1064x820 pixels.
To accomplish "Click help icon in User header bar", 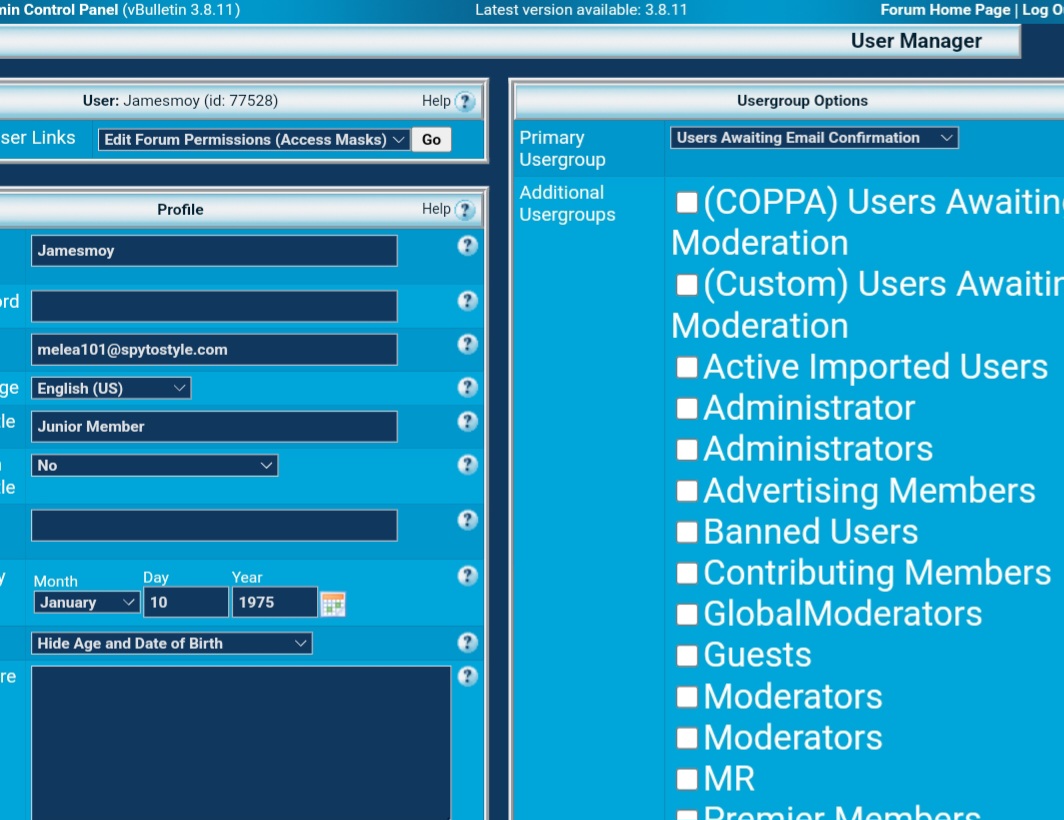I will pyautogui.click(x=464, y=102).
